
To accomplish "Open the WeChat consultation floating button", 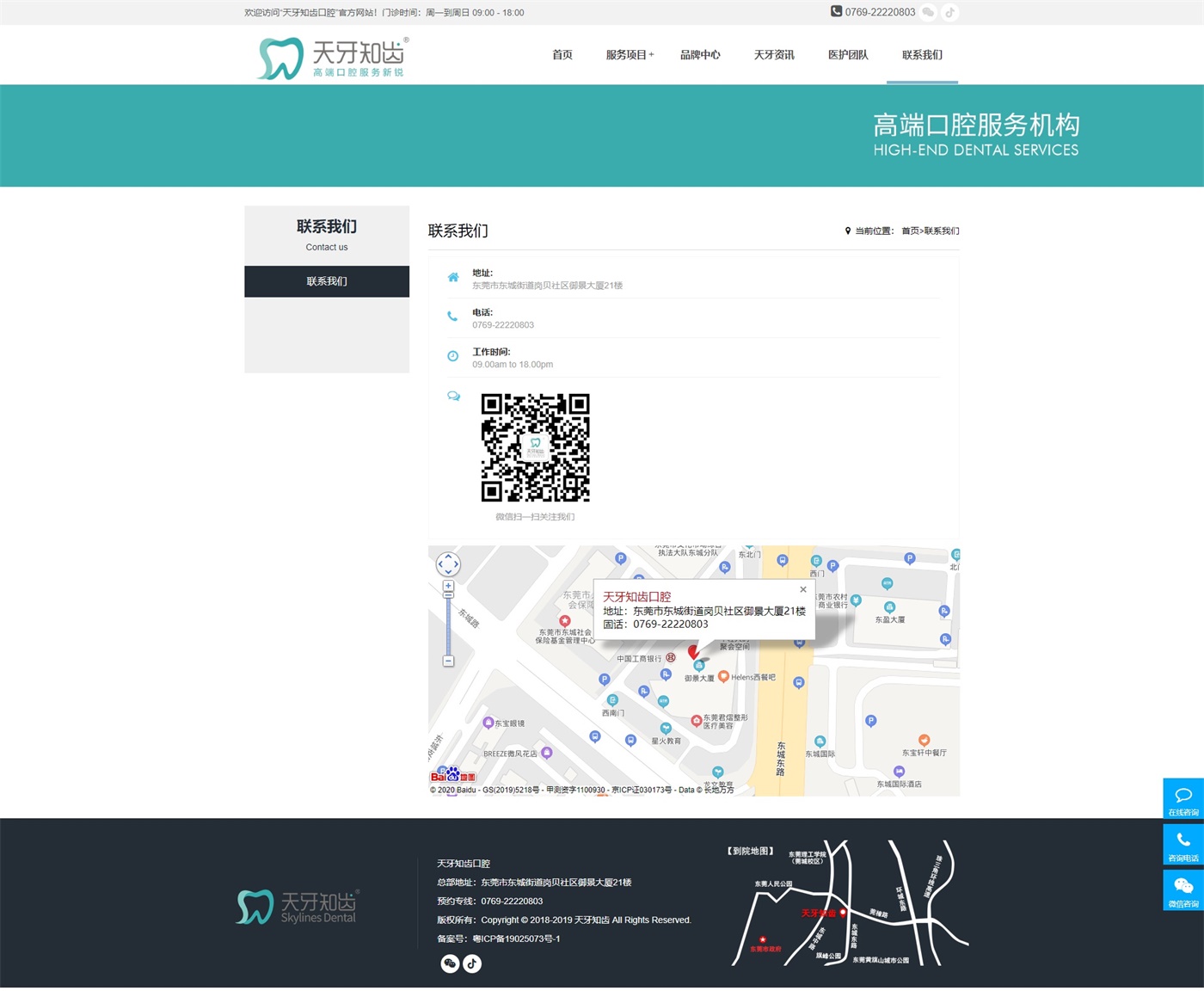I will click(x=1183, y=890).
